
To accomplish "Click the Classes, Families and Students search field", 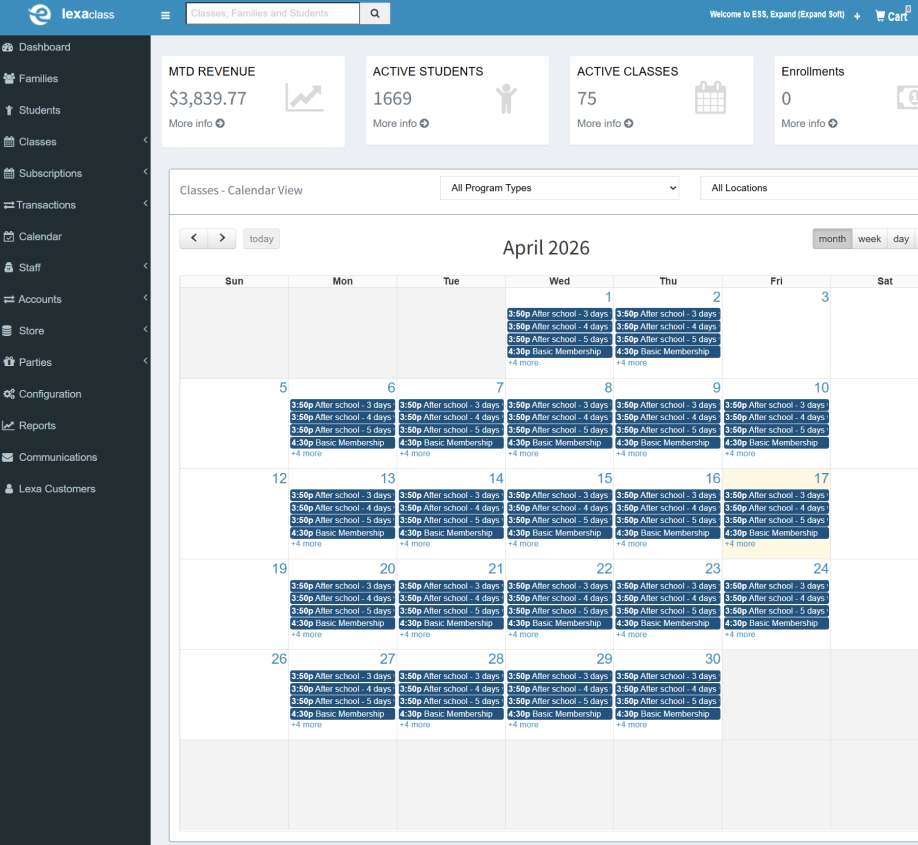I will pyautogui.click(x=273, y=13).
